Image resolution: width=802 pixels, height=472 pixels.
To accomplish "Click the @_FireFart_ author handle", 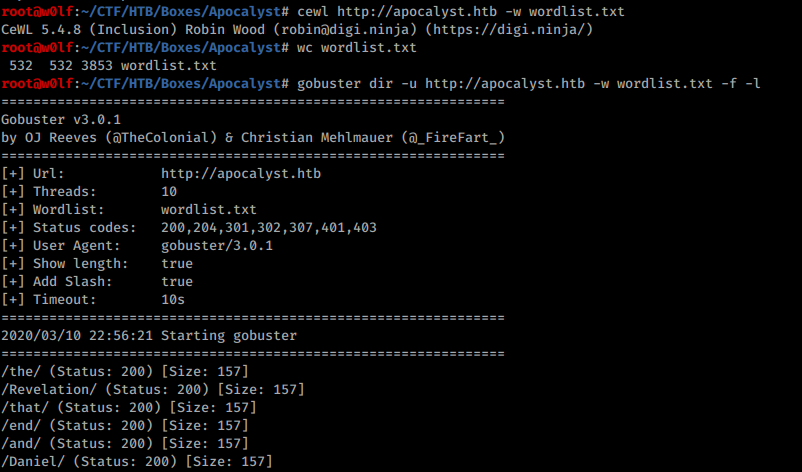I will click(453, 138).
